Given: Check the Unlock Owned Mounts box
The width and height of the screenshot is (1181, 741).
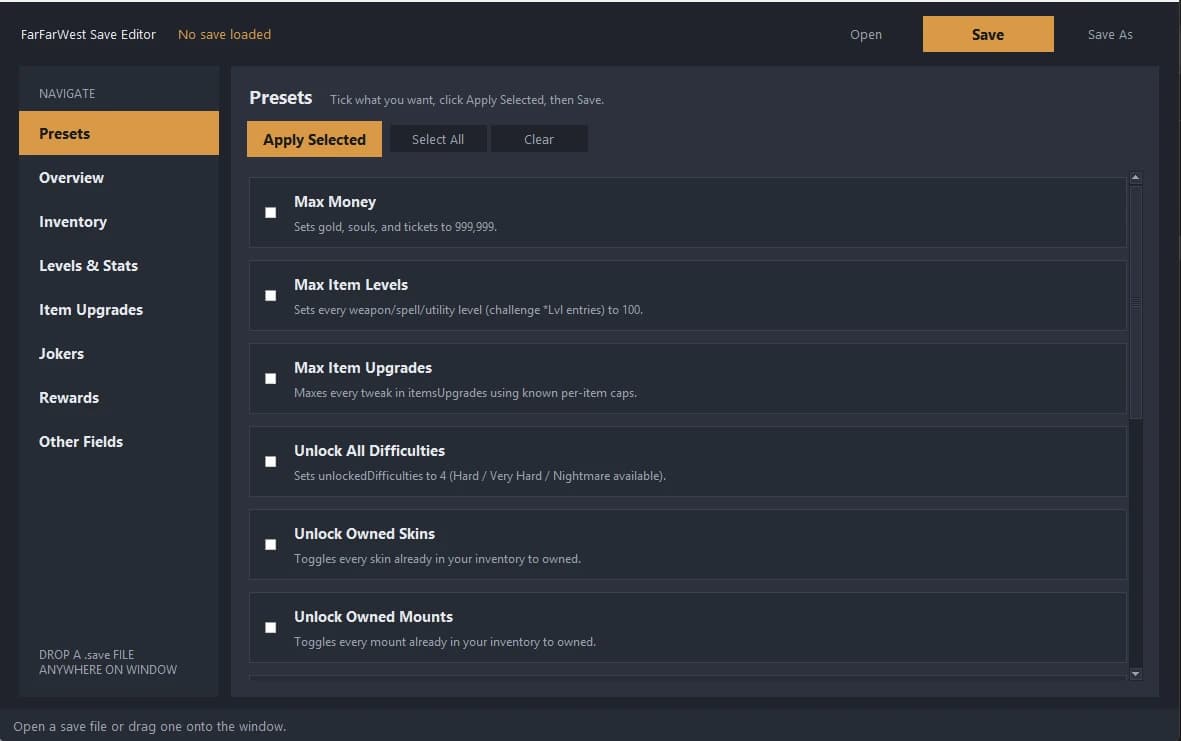Looking at the screenshot, I should click(x=270, y=627).
